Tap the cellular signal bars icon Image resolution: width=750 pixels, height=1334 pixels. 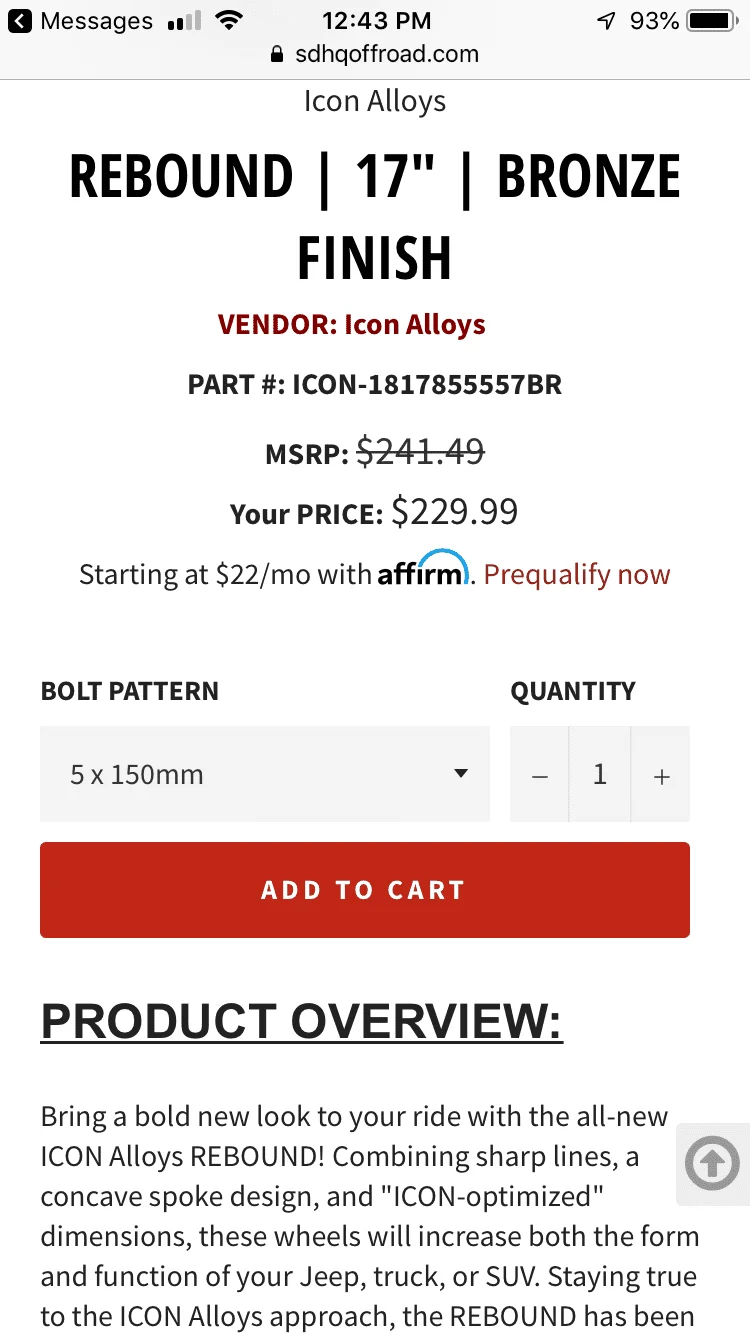click(184, 21)
